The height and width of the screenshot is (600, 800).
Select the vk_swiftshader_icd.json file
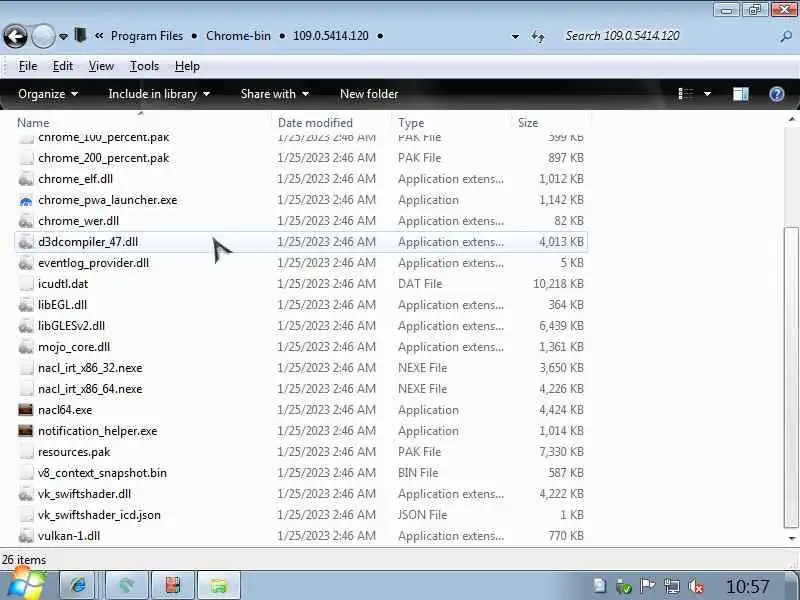point(301,515)
